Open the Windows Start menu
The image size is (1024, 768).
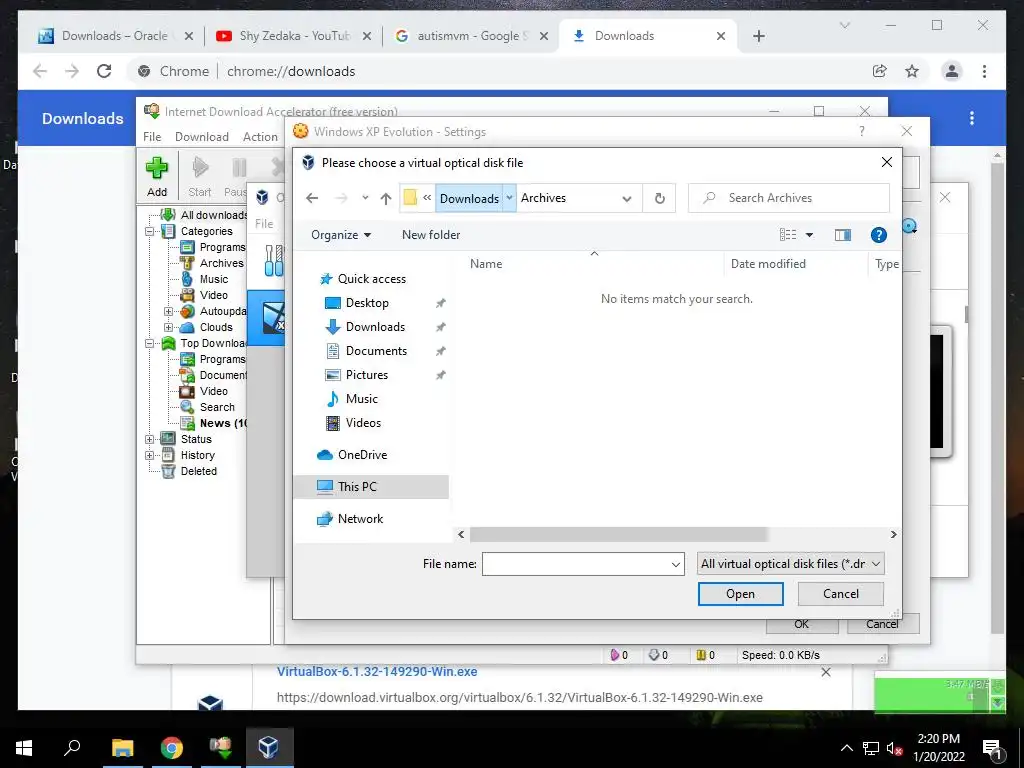tap(24, 748)
